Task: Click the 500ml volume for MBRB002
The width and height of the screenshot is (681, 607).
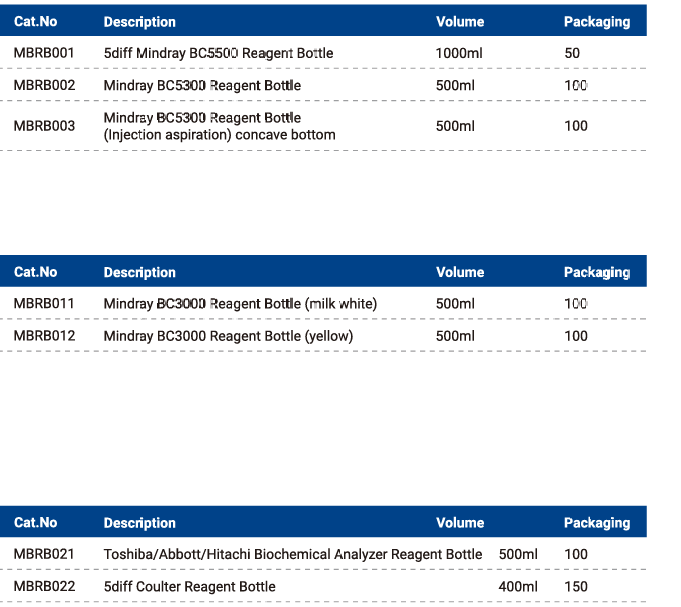Action: [x=455, y=85]
